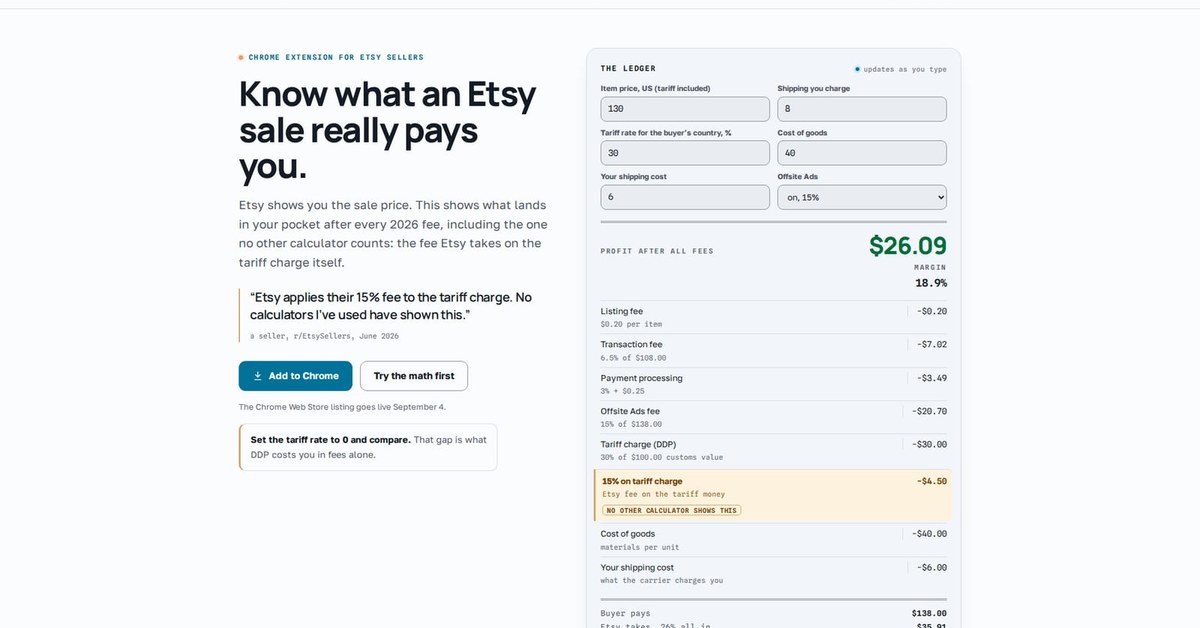Screen dimensions: 1200x628
Task: Focus the Item price input field
Action: click(x=685, y=109)
